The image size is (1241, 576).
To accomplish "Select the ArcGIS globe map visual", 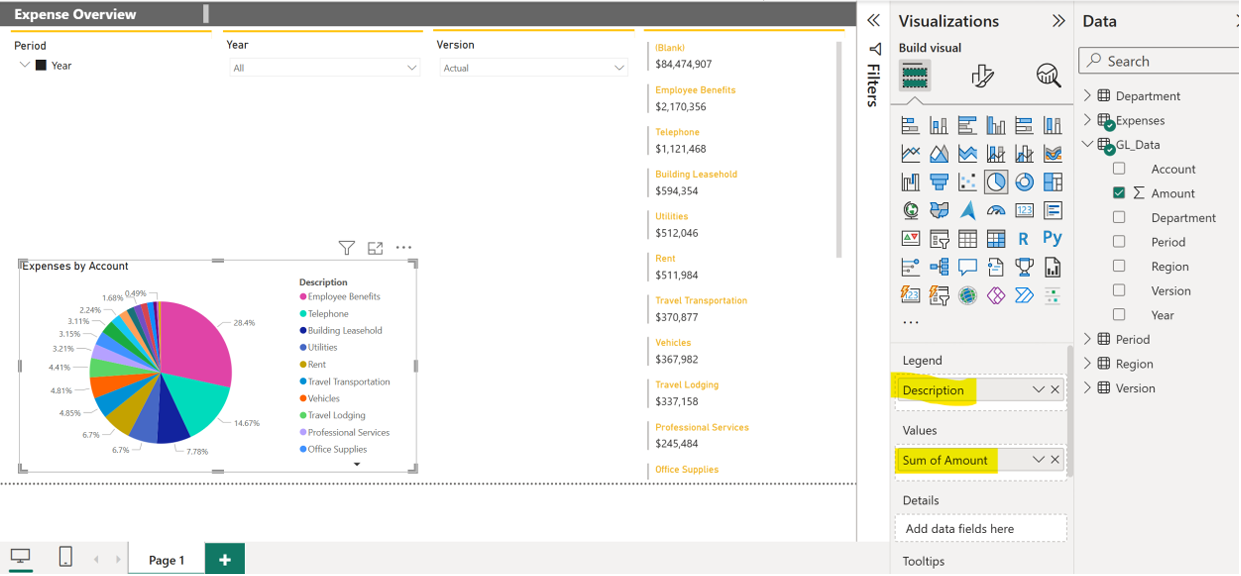I will pos(967,295).
